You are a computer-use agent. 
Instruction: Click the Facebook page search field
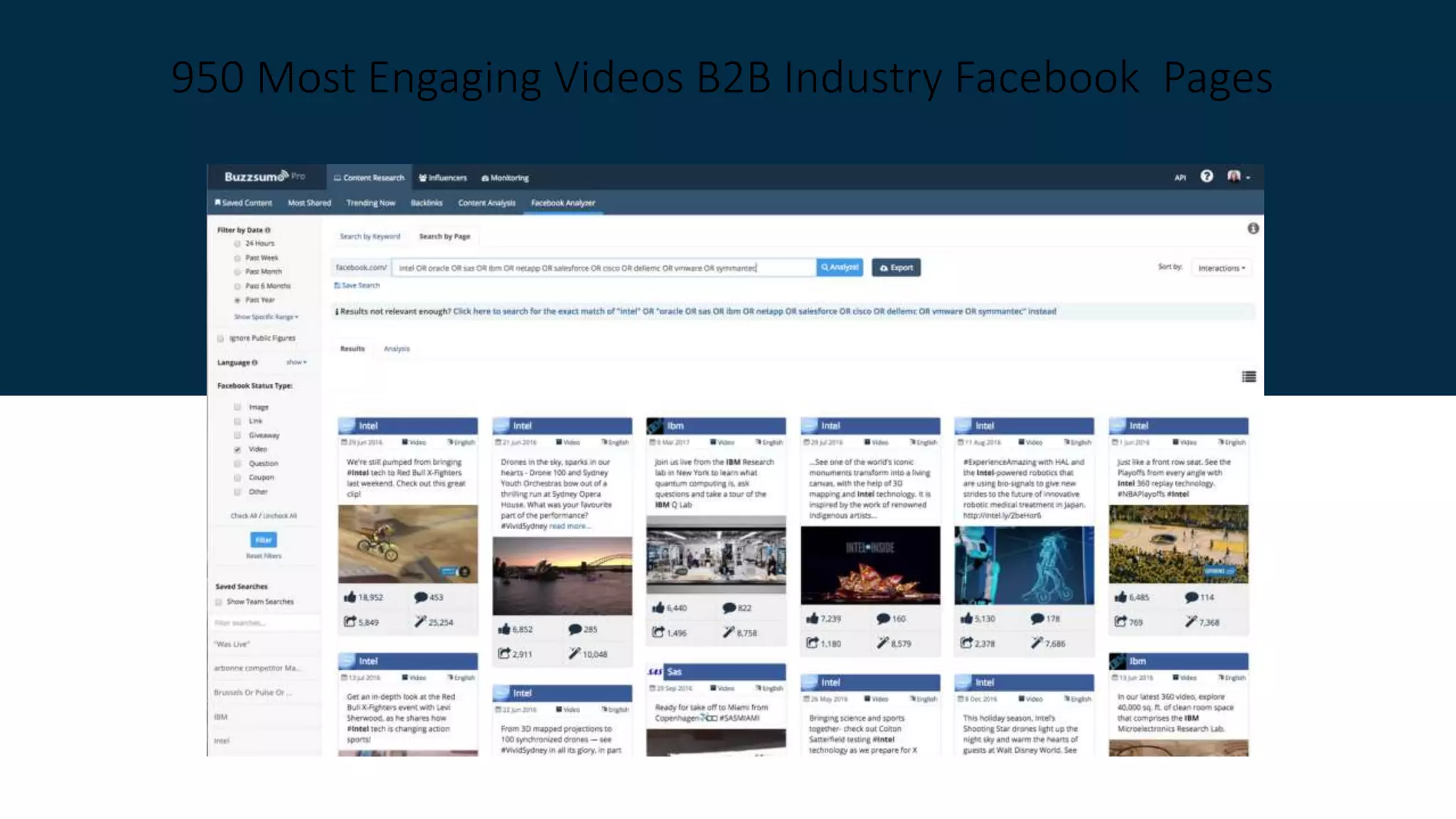coord(604,268)
